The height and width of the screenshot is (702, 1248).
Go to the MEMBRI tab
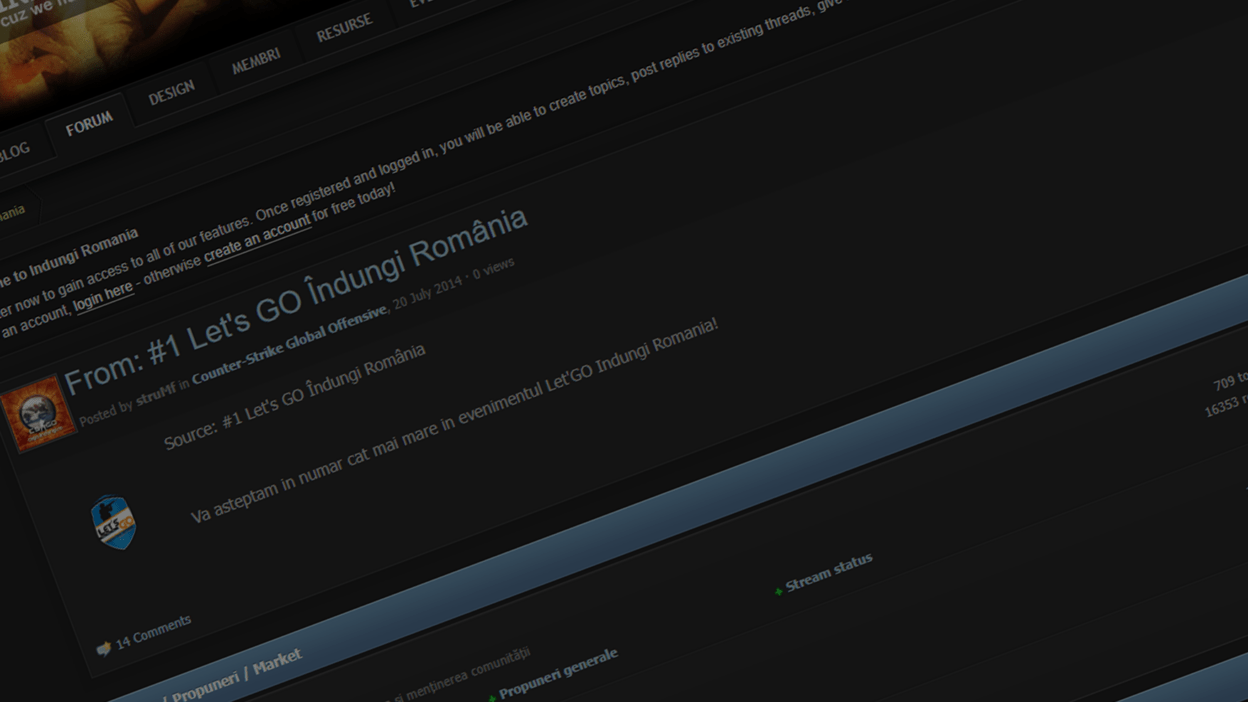(x=256, y=61)
